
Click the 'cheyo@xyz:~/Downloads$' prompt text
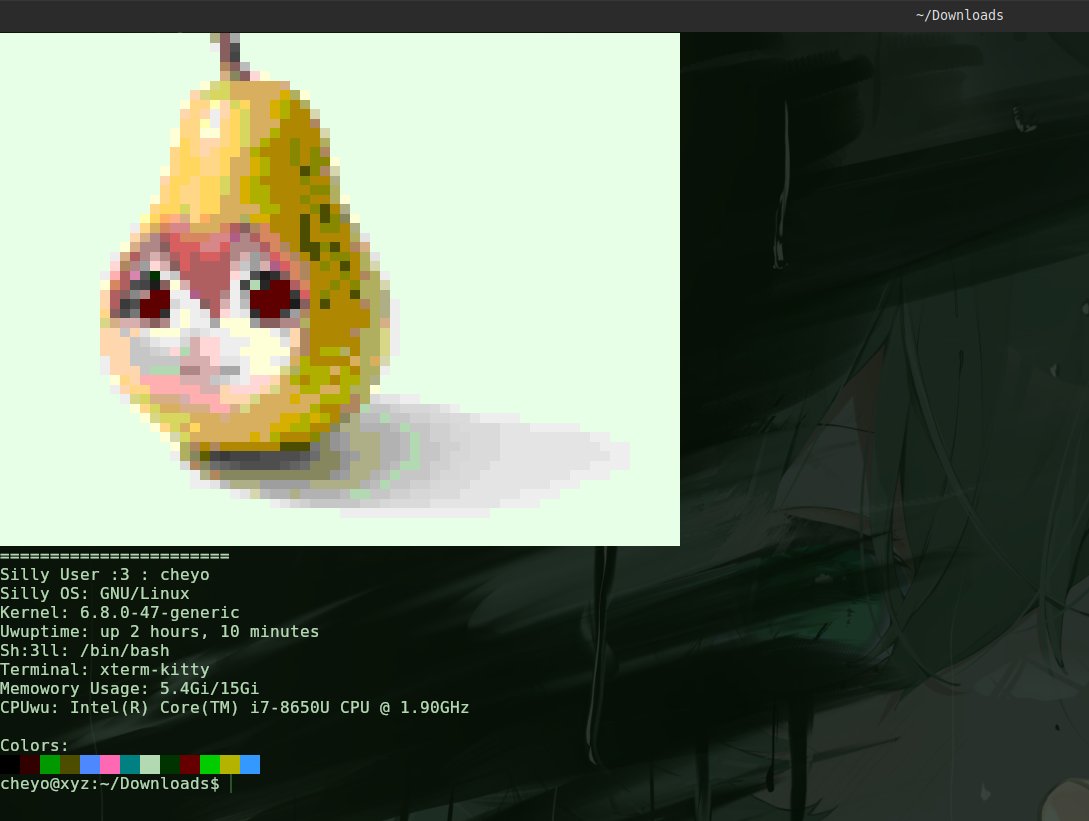(110, 783)
